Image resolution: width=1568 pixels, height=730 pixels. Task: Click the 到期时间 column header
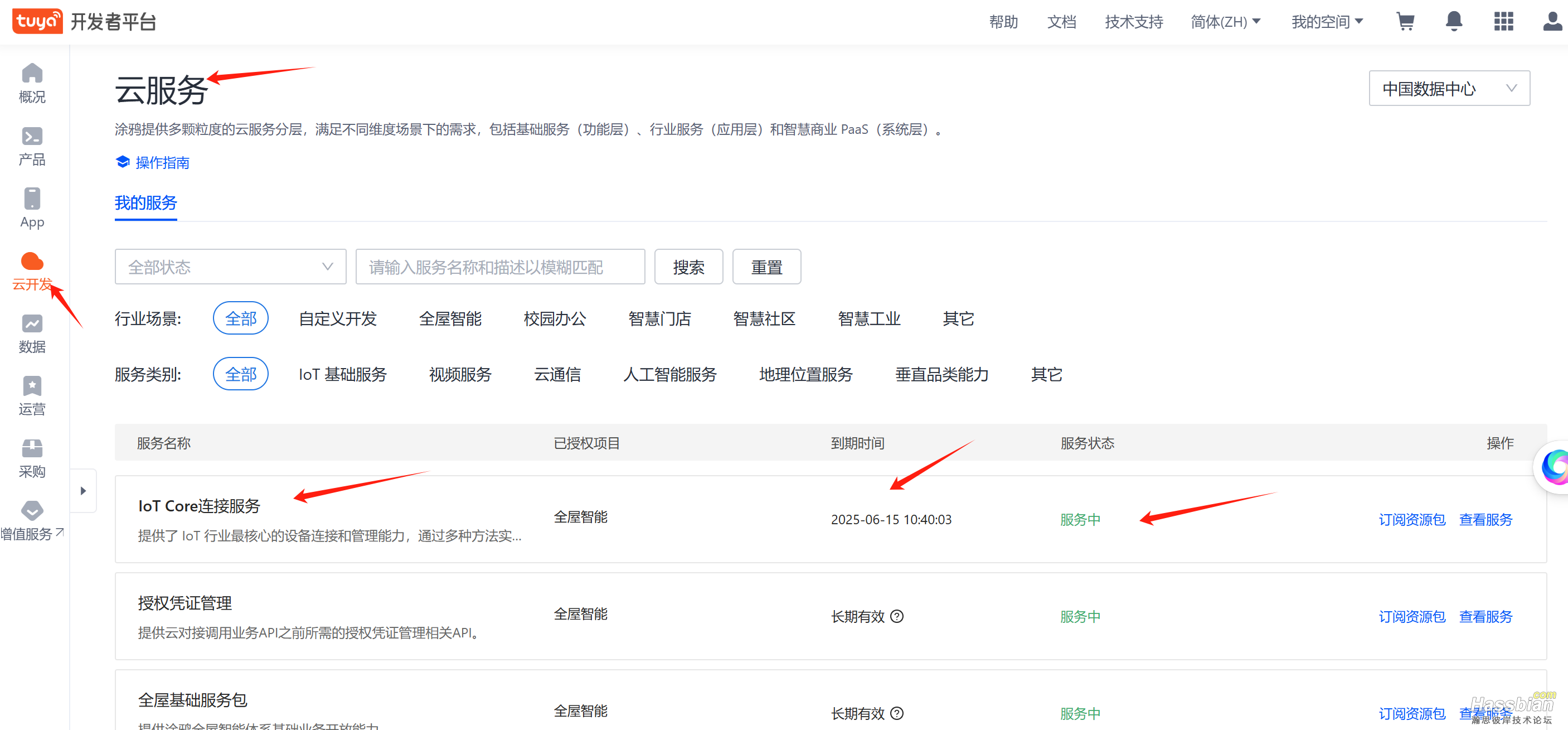point(858,443)
